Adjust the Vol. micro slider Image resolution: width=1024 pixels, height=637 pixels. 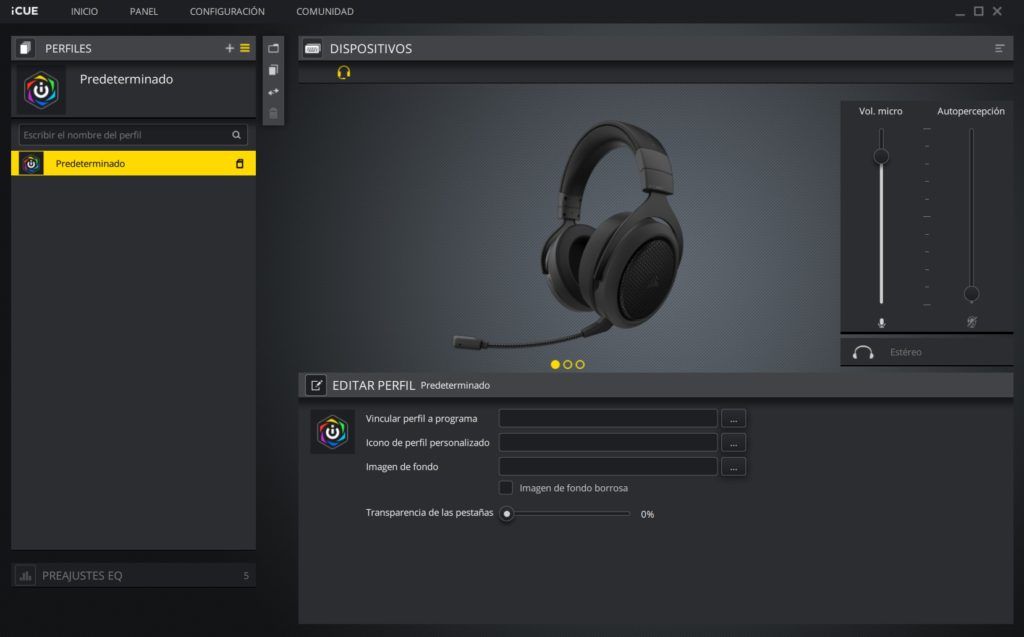point(881,156)
